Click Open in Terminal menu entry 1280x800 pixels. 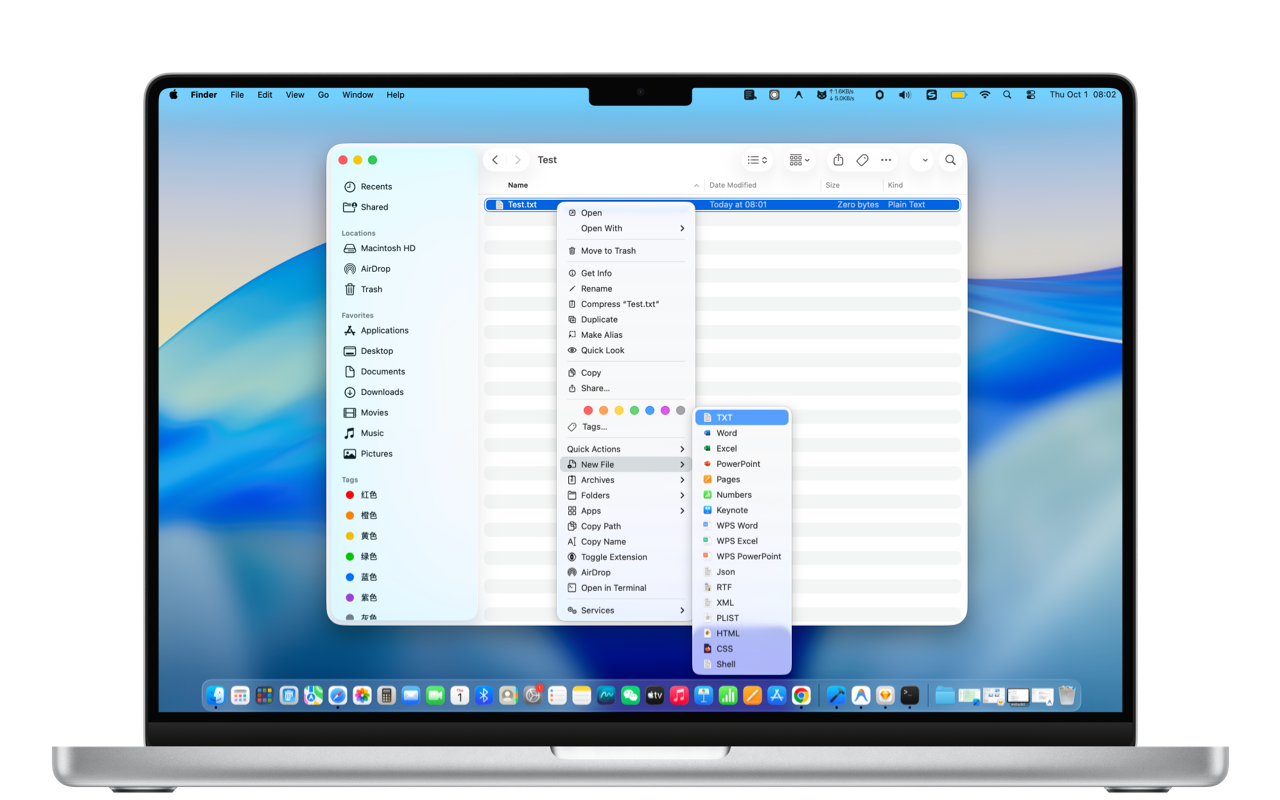626,588
